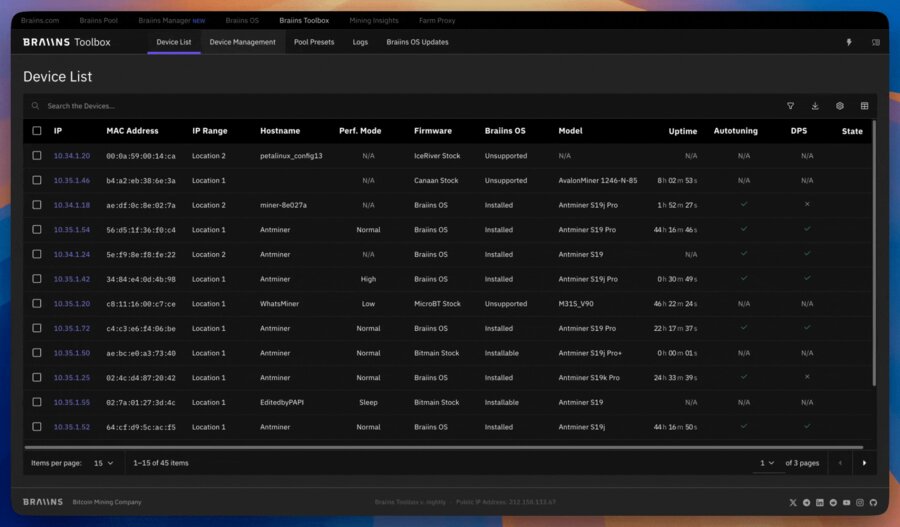The image size is (900, 527).
Task: Switch to the Device Management tab
Action: pos(242,42)
